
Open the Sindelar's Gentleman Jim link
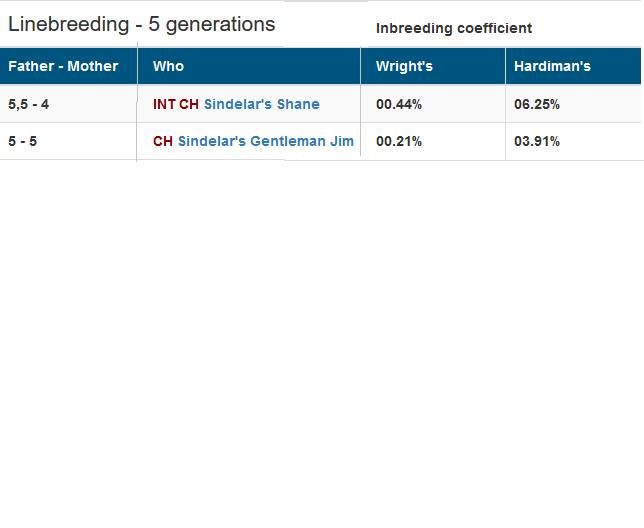click(266, 141)
